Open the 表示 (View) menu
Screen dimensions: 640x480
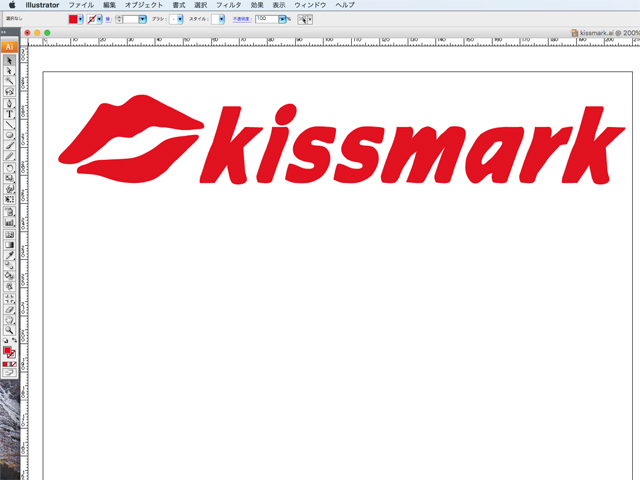pos(279,5)
